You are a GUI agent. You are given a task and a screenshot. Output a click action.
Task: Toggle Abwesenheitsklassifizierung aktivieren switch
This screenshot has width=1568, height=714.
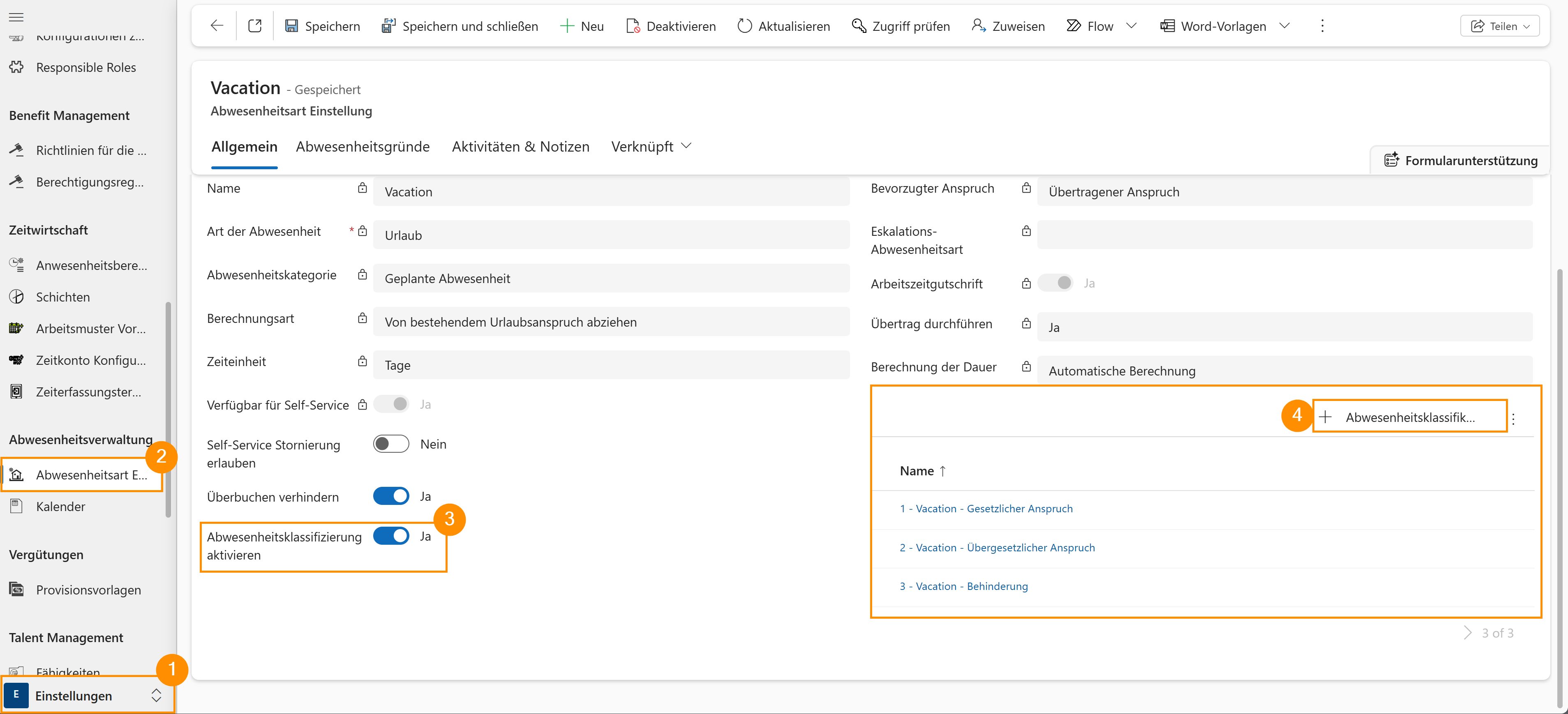[391, 536]
